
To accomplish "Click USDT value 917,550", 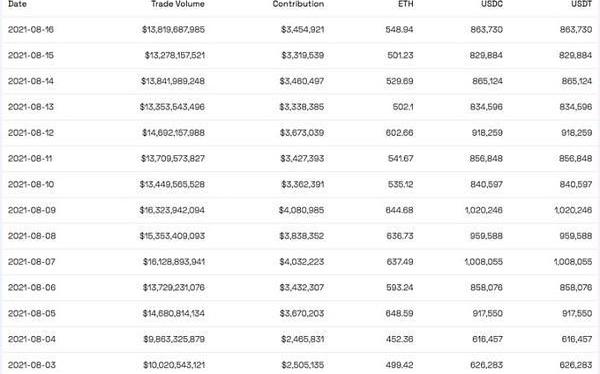I will point(577,314).
